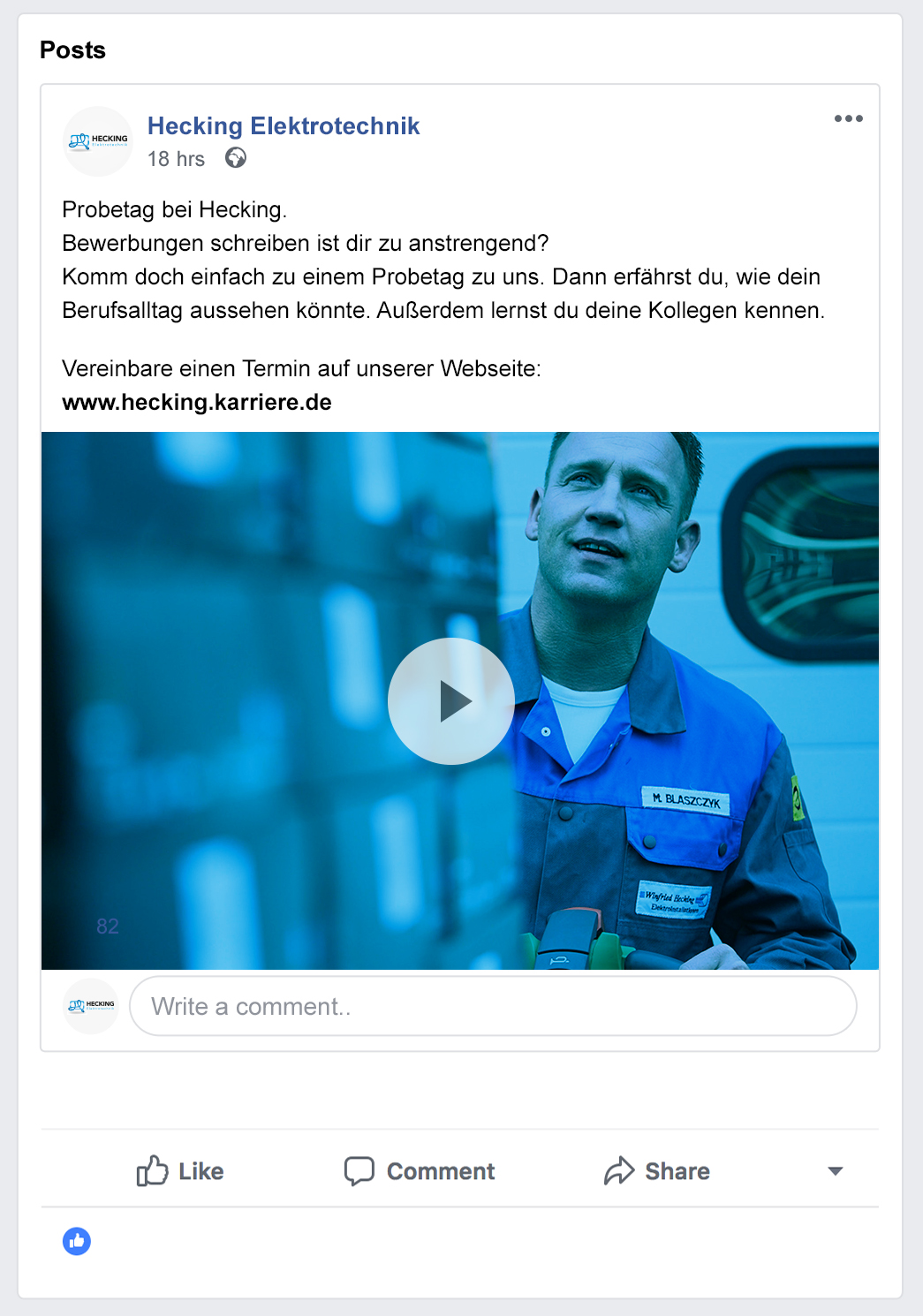Click the speech bubble Comment icon

(359, 1170)
